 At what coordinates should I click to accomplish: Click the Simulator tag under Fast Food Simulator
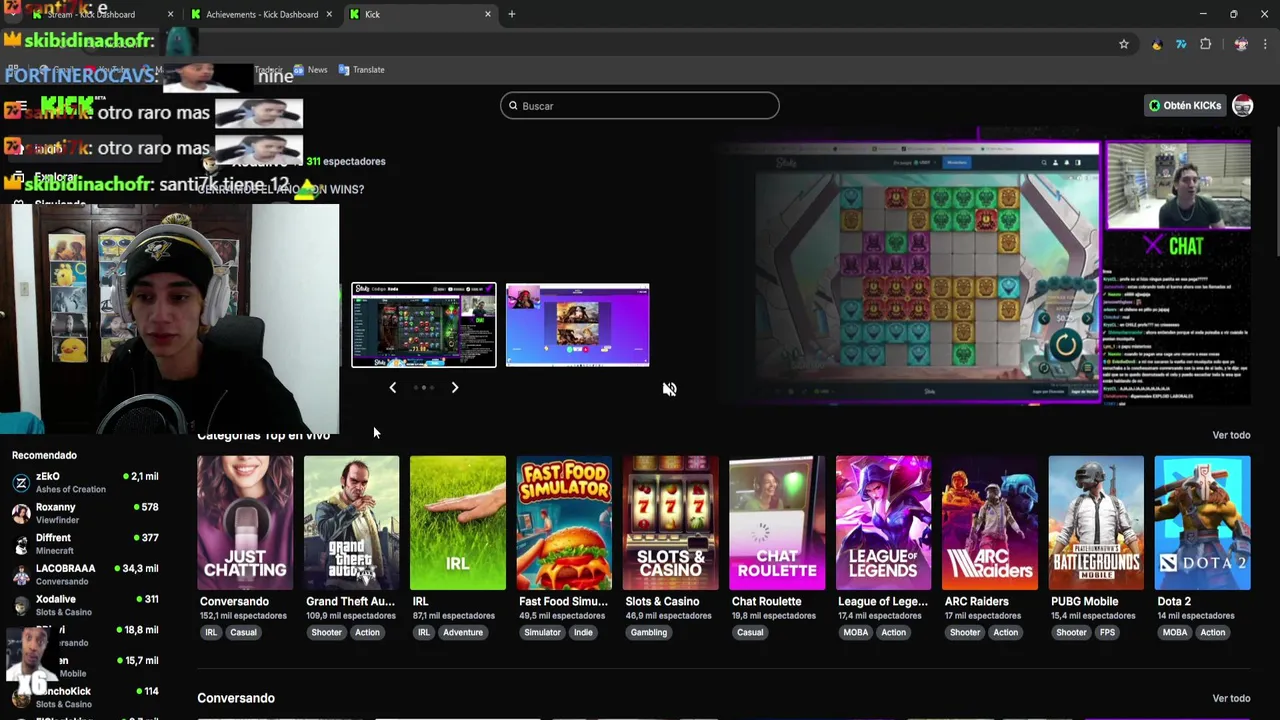coord(543,632)
